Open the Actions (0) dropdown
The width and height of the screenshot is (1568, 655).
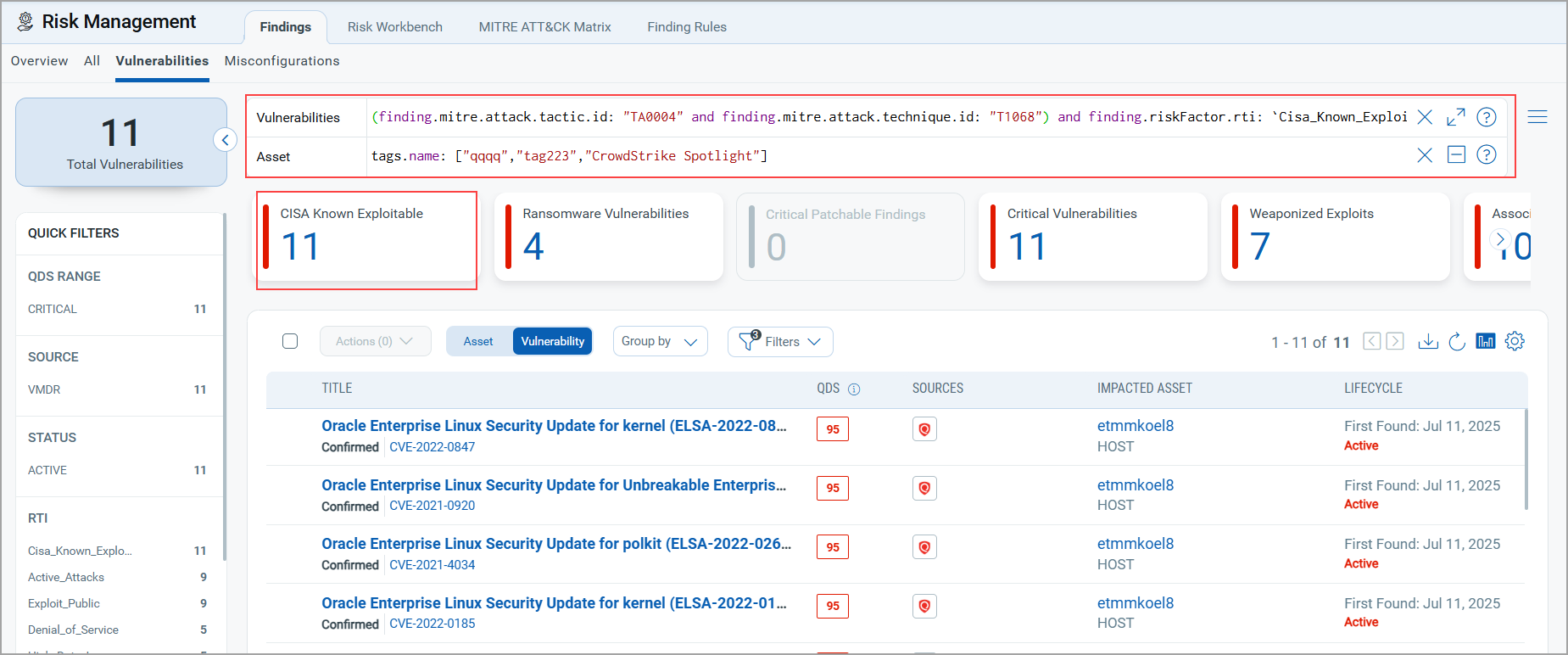click(375, 341)
